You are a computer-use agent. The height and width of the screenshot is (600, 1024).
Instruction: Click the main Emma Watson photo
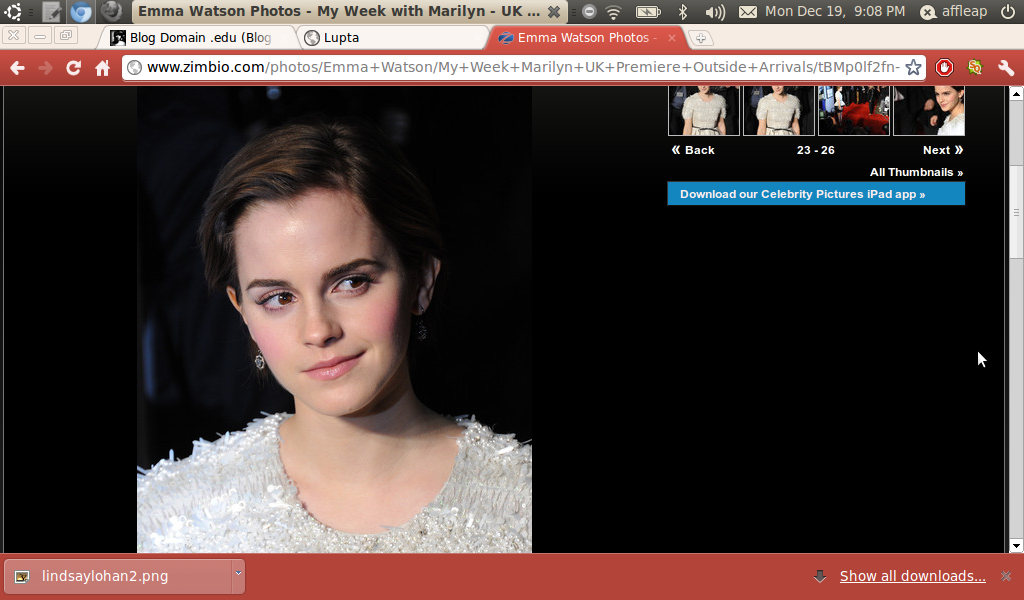(334, 320)
